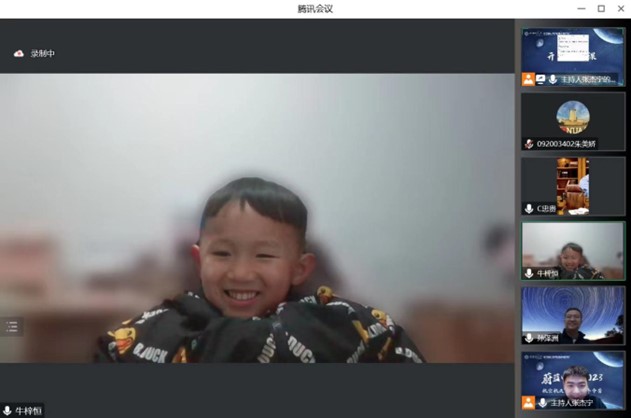This screenshot has width=631, height=418.
Task: Open the list panel icon at left edge
Action: point(12,326)
